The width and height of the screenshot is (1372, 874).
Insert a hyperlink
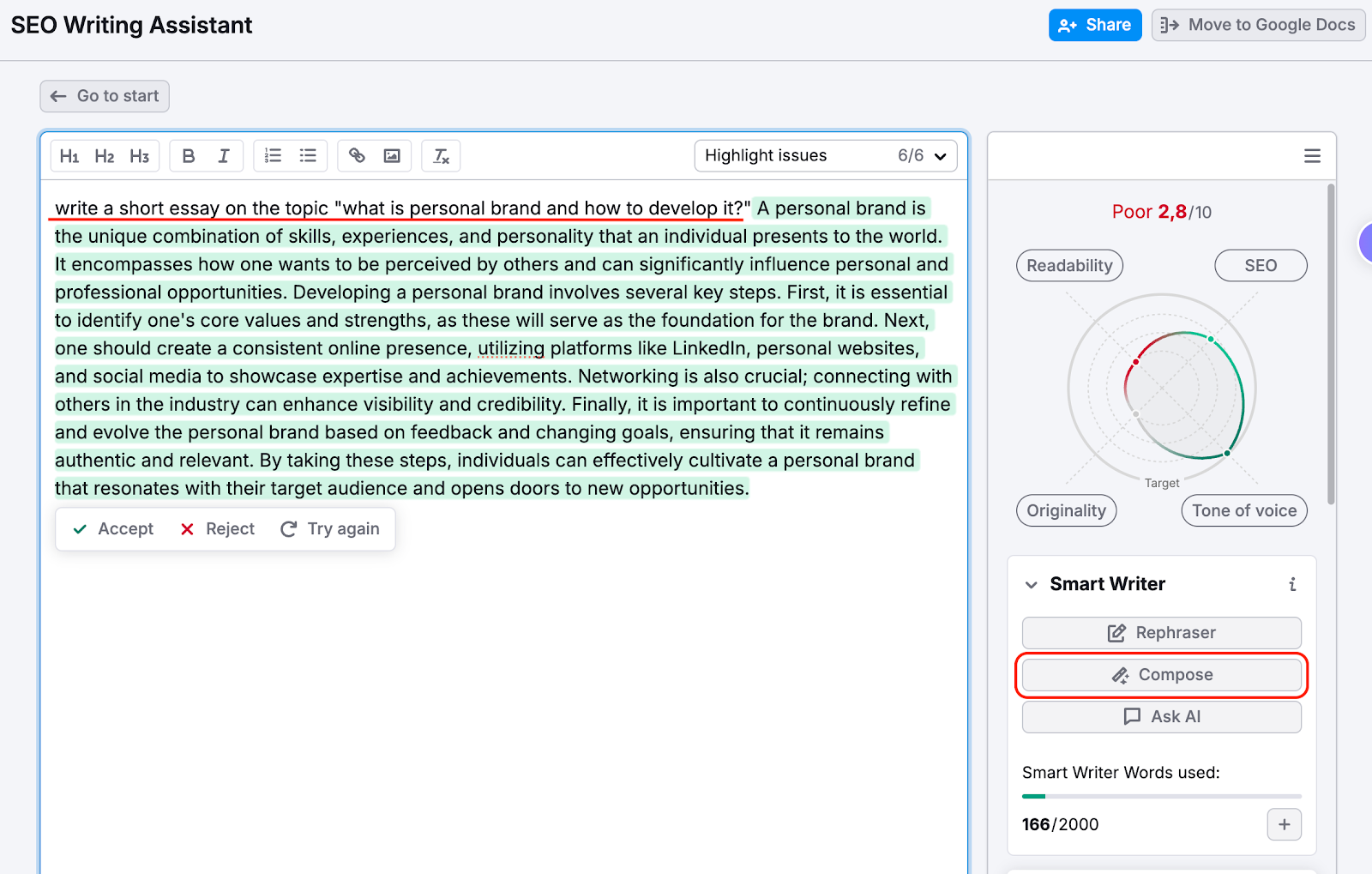click(356, 155)
